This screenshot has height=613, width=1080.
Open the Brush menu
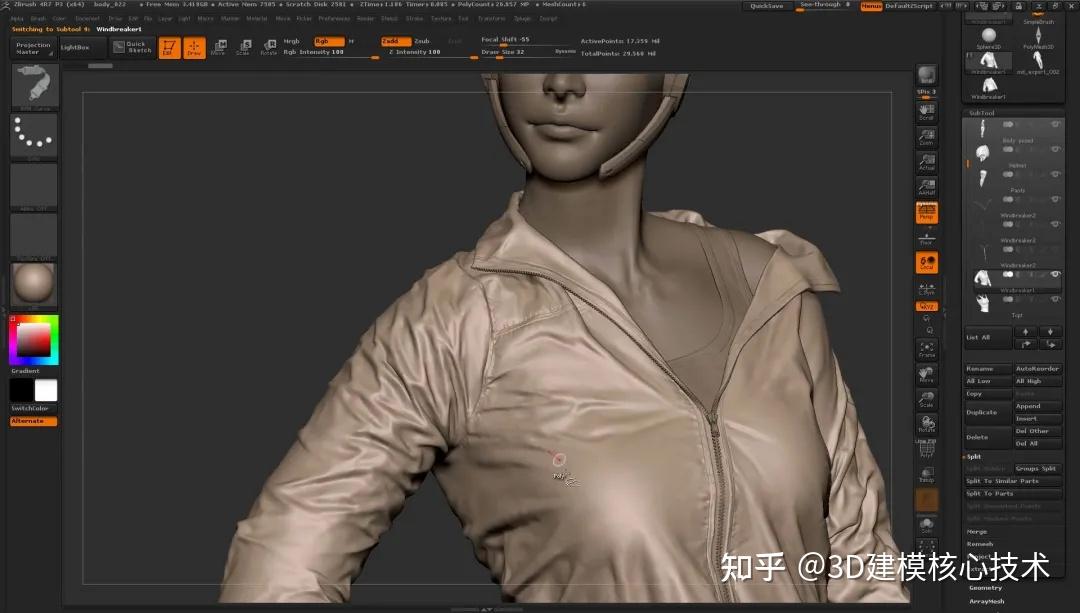[x=38, y=19]
